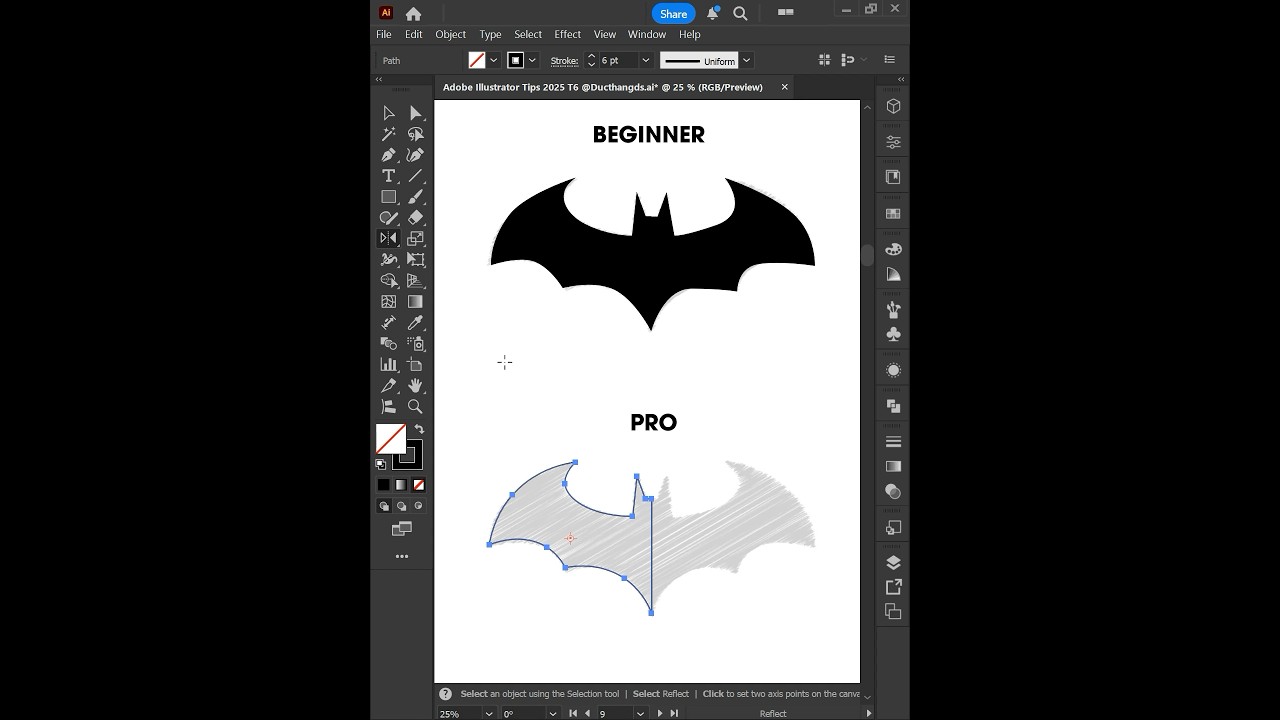Open fill color dropdown in control bar
The height and width of the screenshot is (720, 1280).
point(493,60)
